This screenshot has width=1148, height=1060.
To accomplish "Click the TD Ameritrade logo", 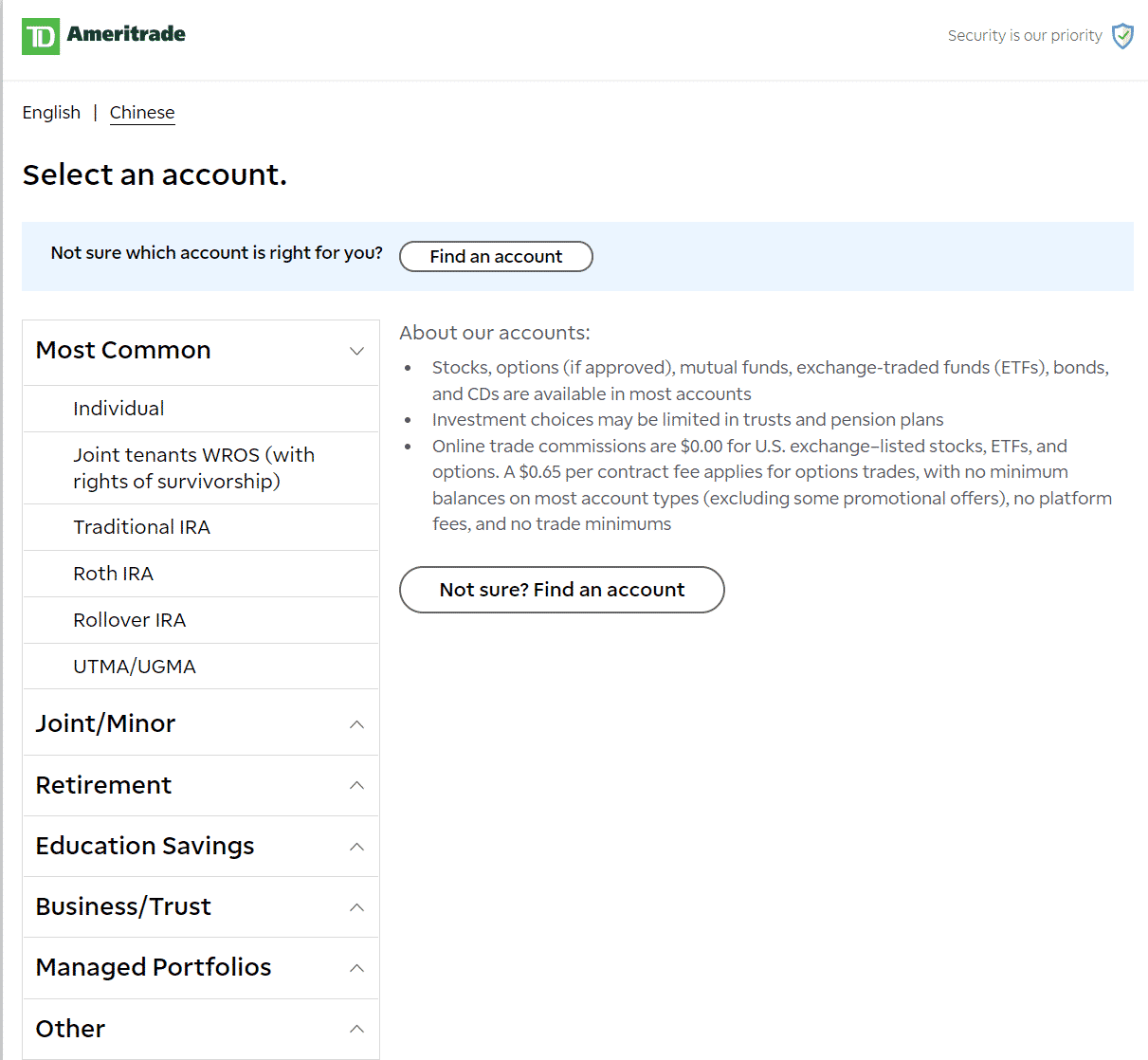I will (103, 36).
